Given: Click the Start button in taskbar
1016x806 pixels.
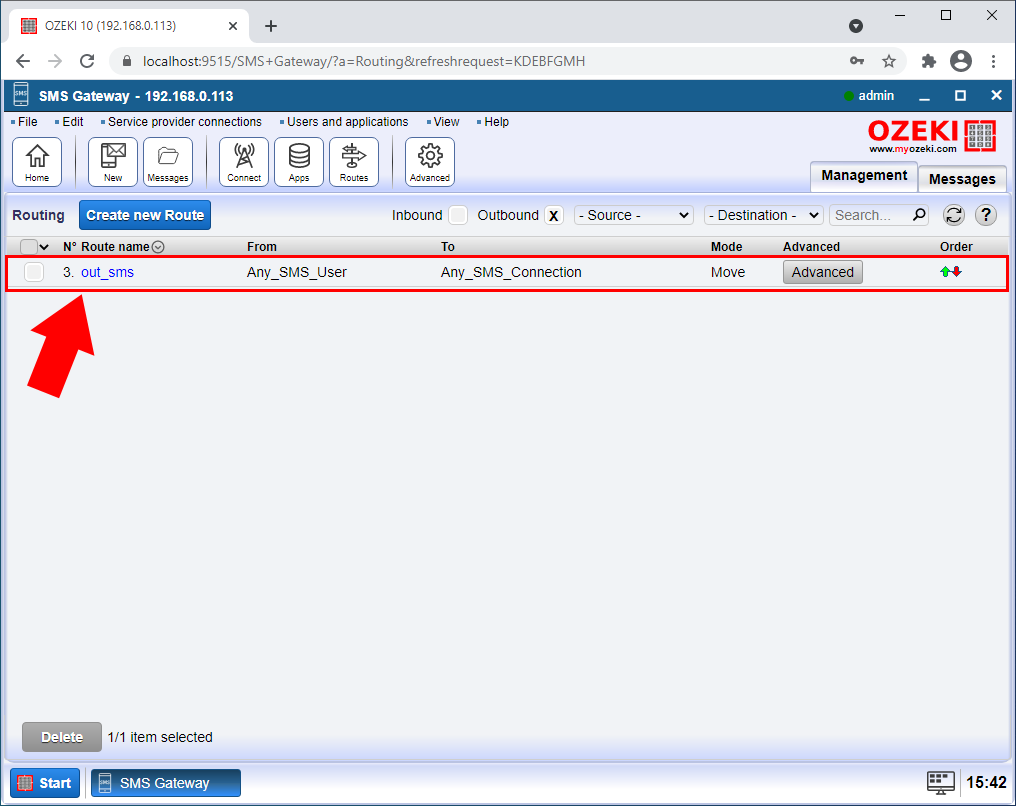Looking at the screenshot, I should 45,783.
